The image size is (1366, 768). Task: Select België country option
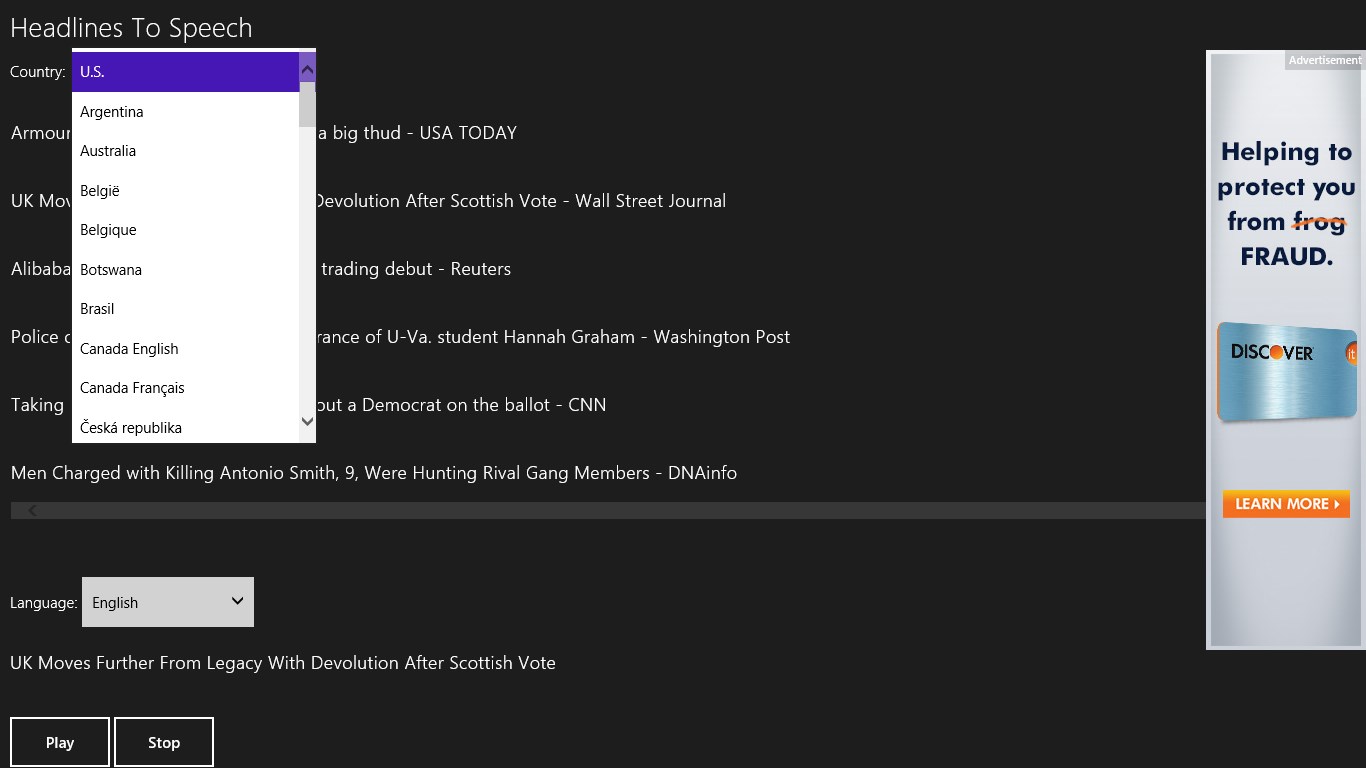(185, 191)
